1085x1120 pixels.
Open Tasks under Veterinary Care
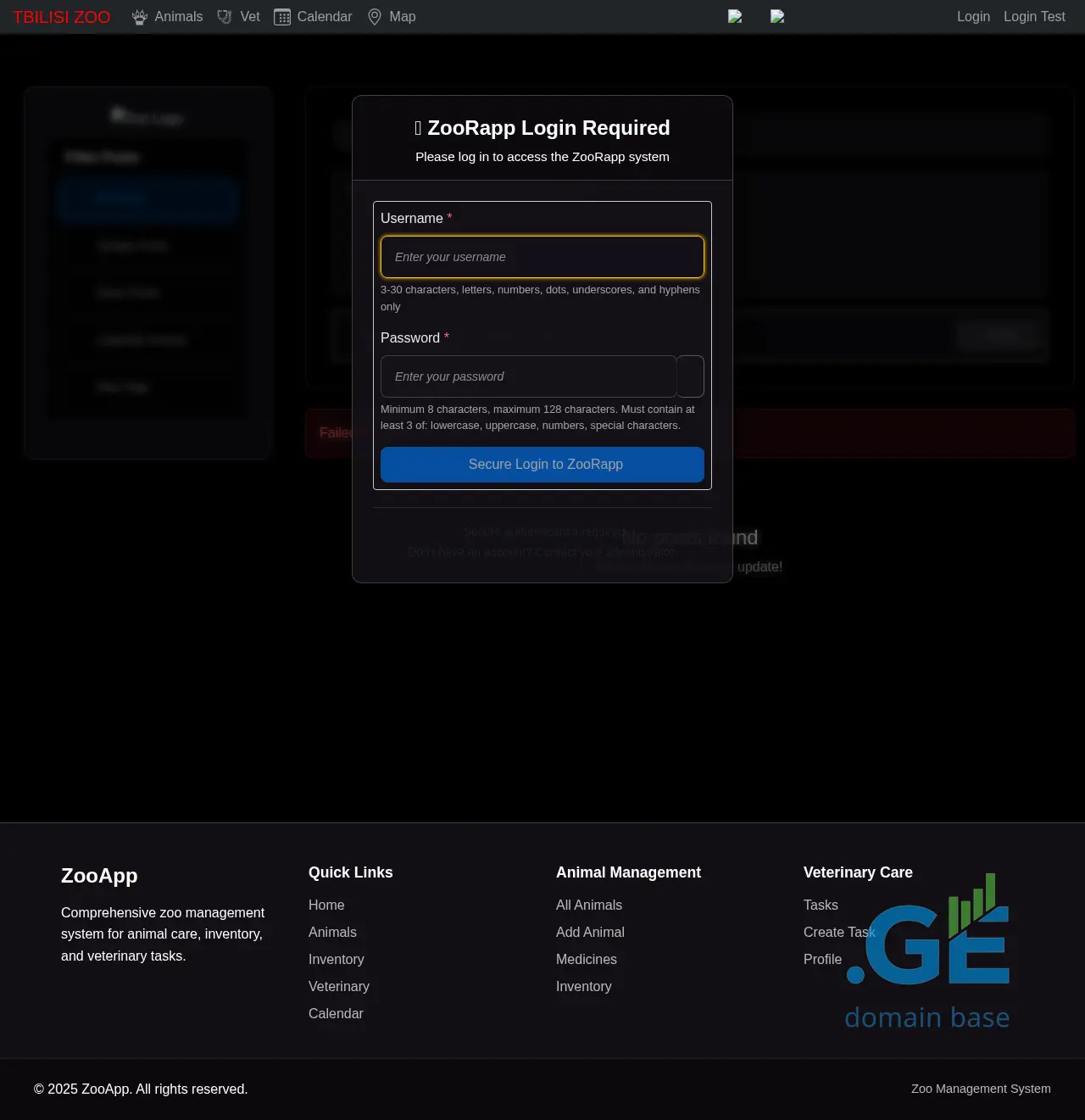pos(821,905)
